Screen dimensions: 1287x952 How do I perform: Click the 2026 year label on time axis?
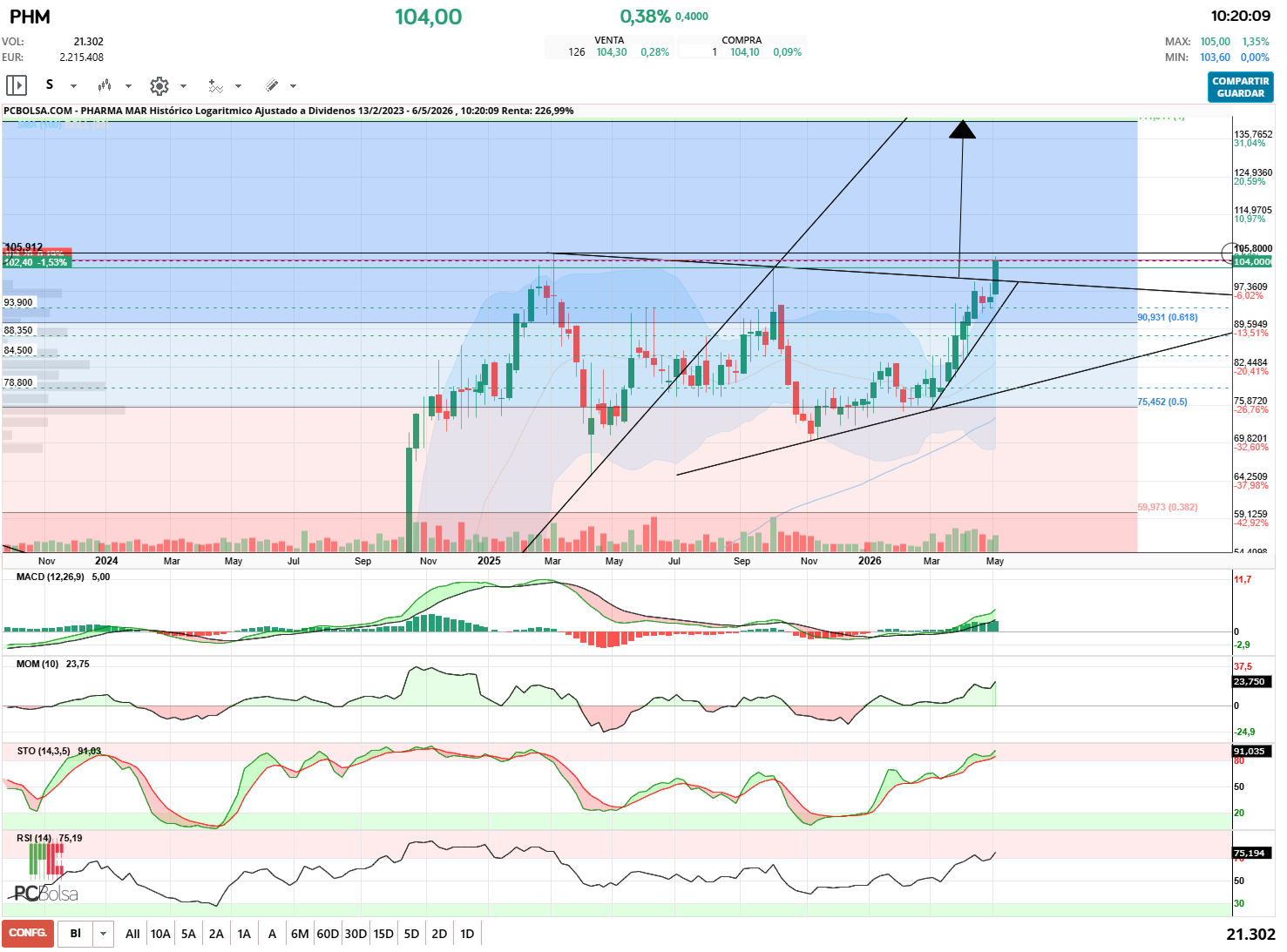[x=870, y=561]
